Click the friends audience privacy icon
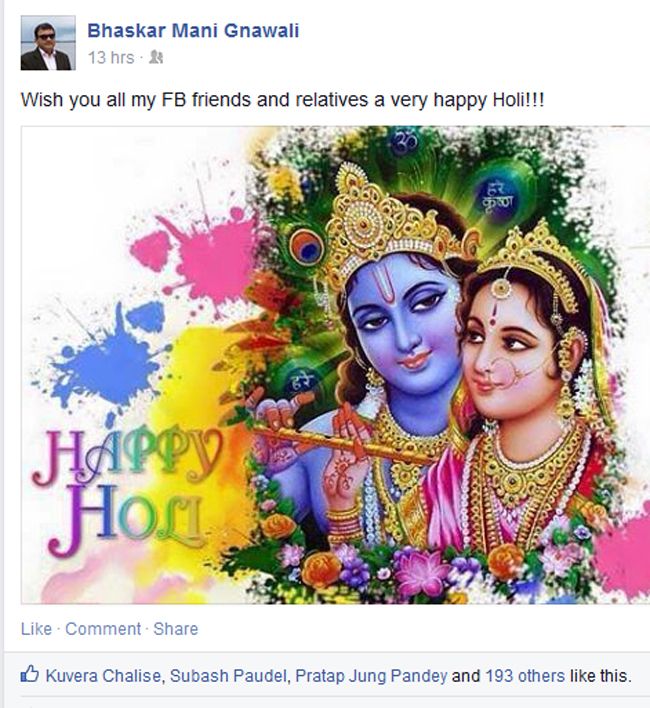The width and height of the screenshot is (650, 708). click(x=156, y=57)
